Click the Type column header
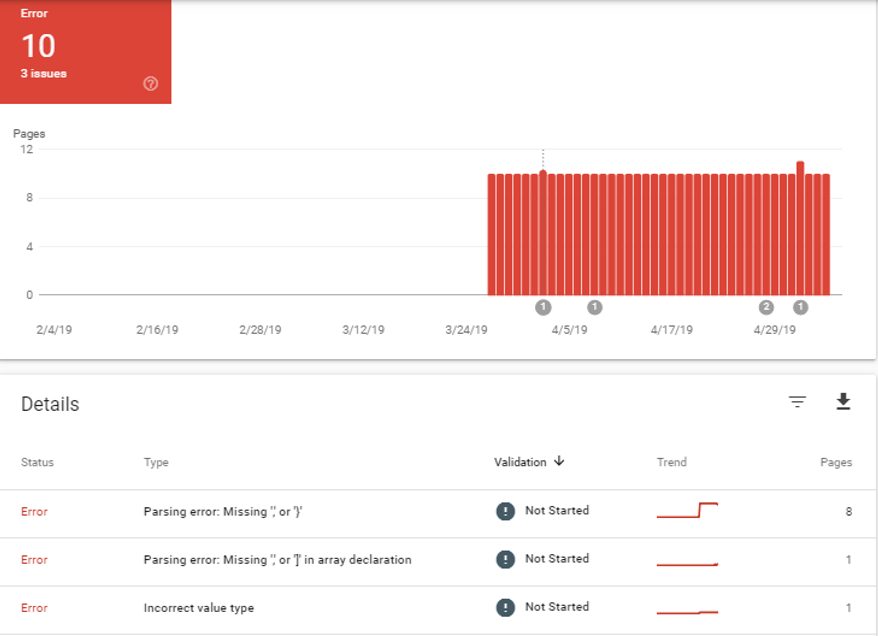The width and height of the screenshot is (878, 636). click(156, 462)
